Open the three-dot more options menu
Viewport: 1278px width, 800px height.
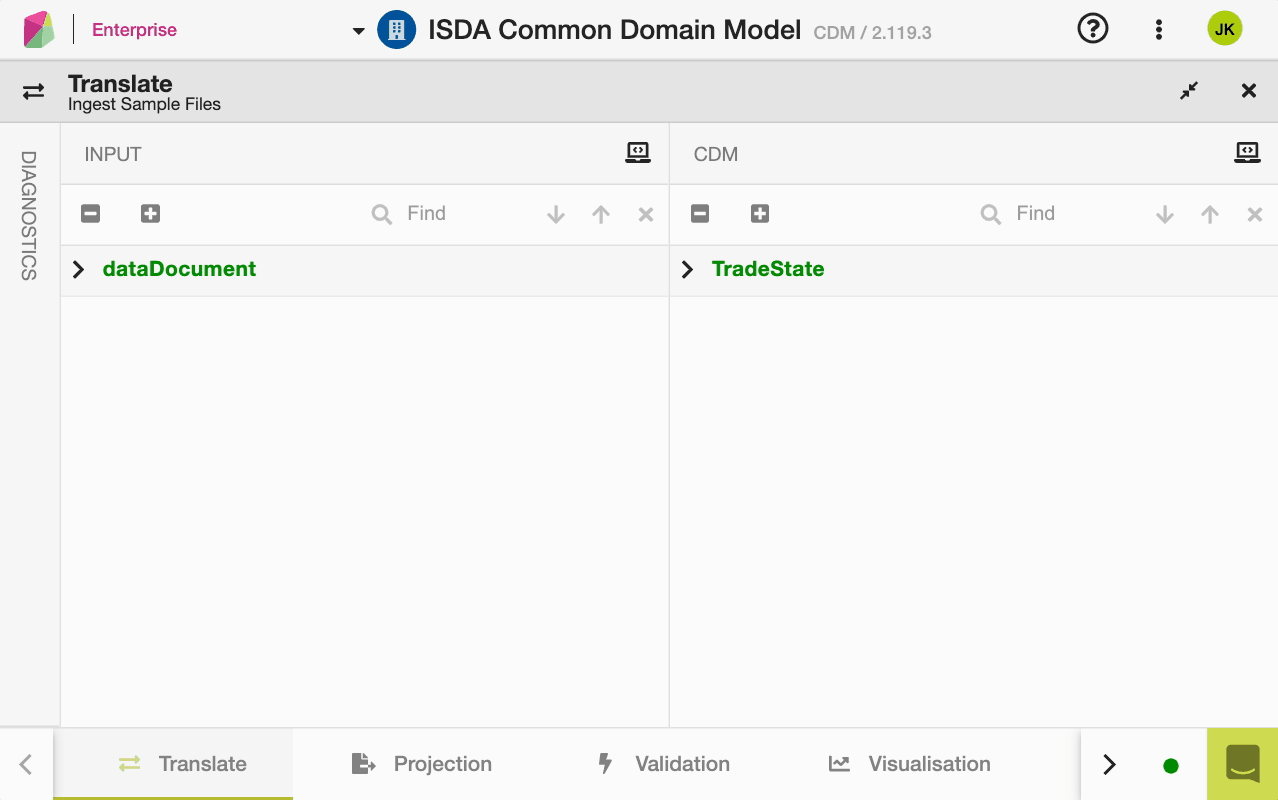(x=1158, y=29)
